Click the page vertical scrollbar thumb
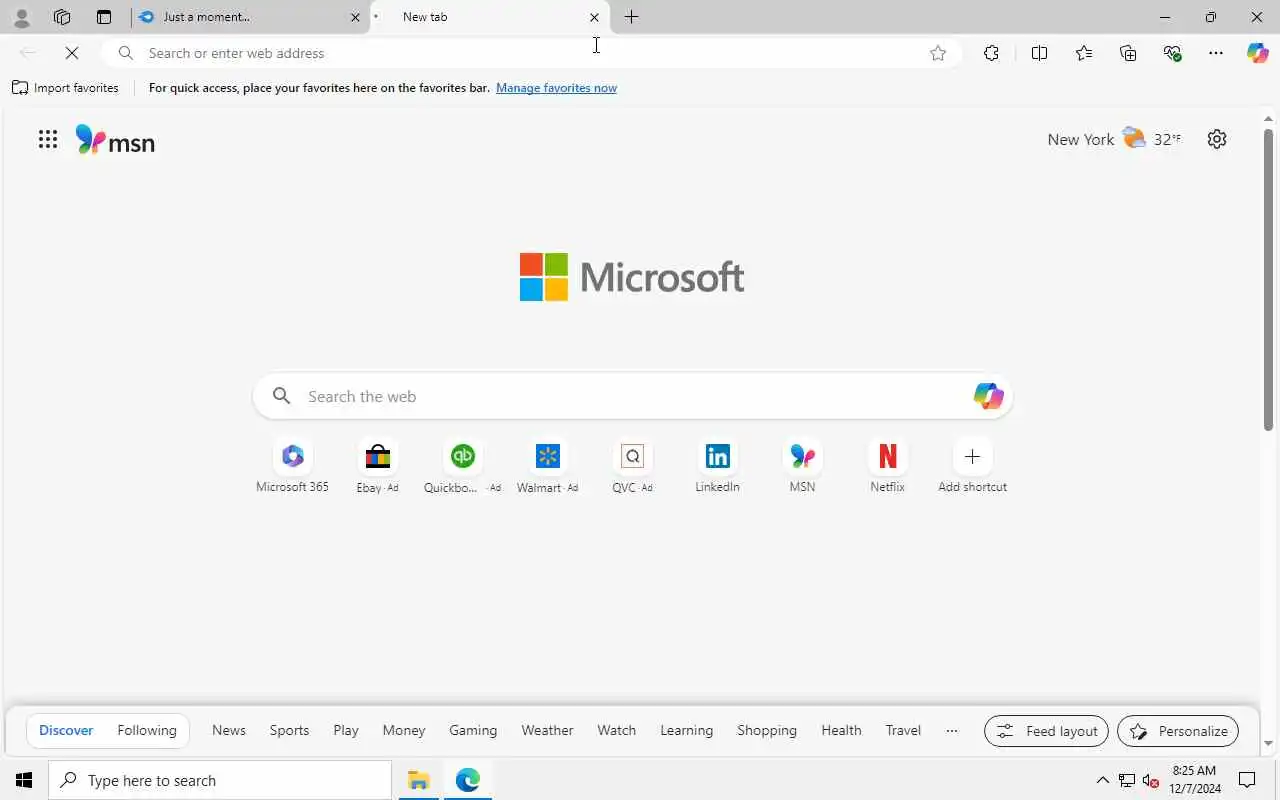Image resolution: width=1280 pixels, height=800 pixels. 1268,280
